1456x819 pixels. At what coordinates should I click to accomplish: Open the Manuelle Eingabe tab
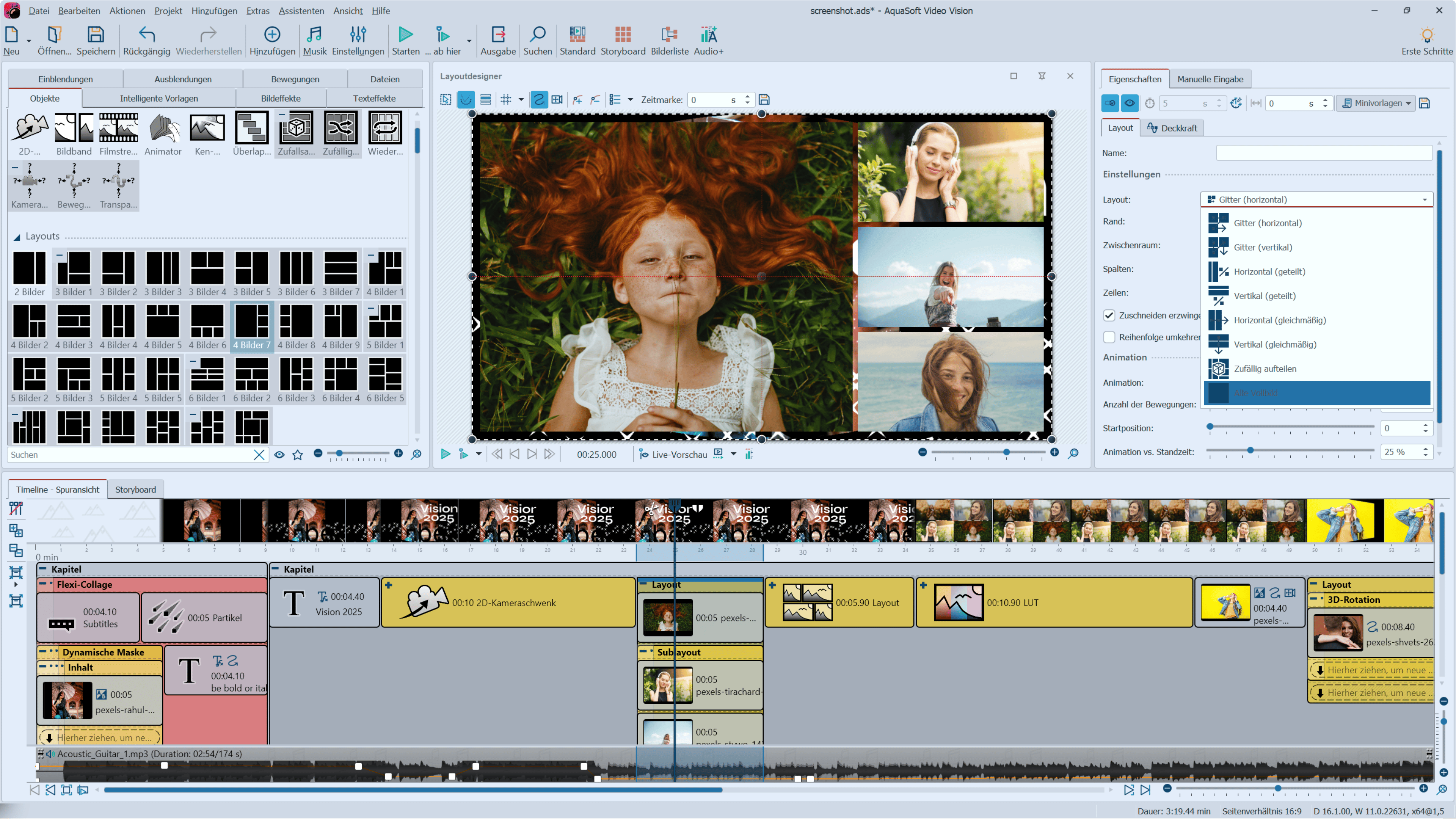coord(1210,79)
